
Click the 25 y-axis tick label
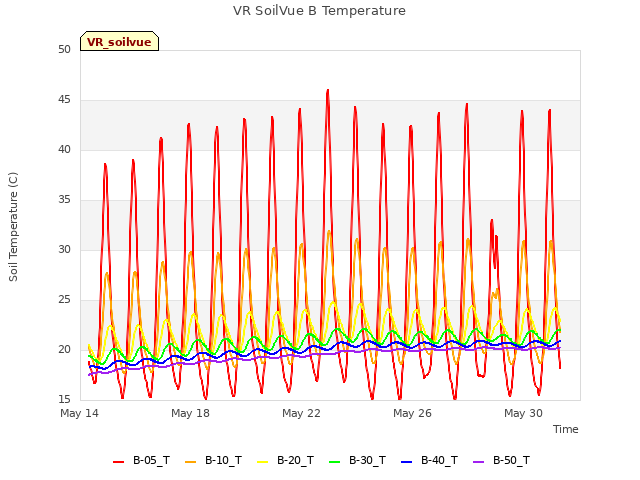64,300
